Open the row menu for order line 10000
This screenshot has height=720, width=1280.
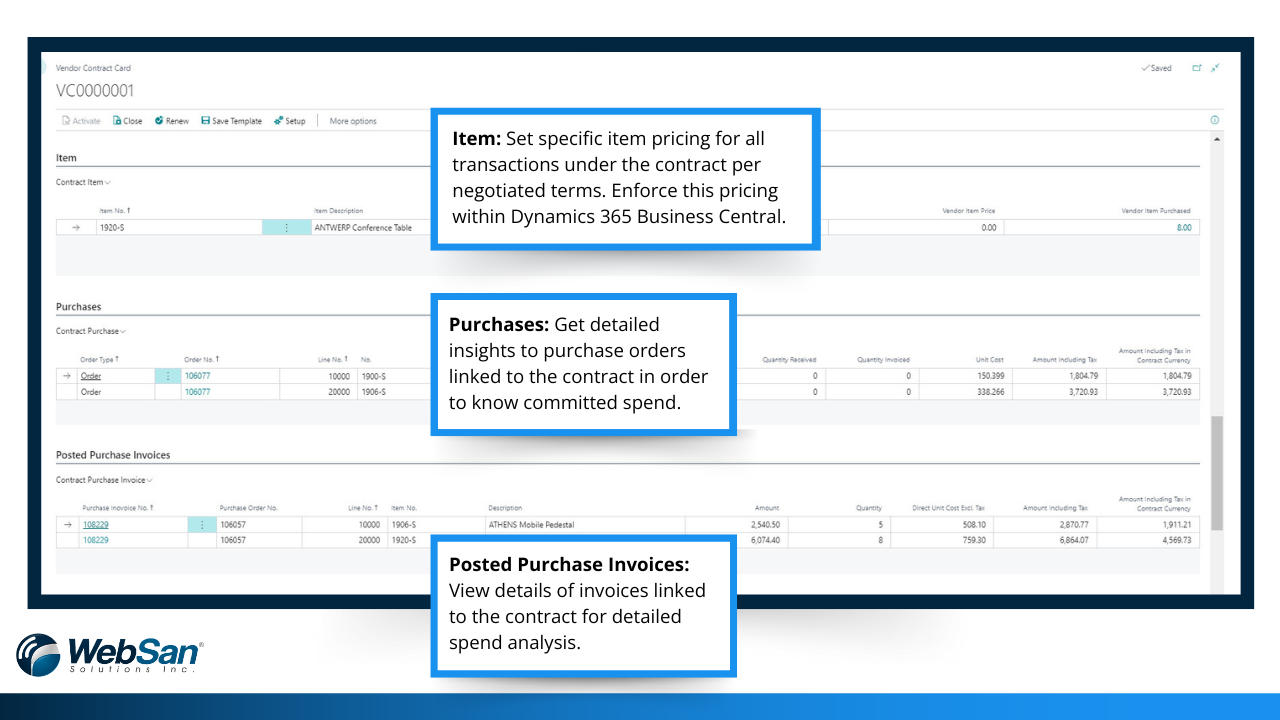click(x=167, y=376)
